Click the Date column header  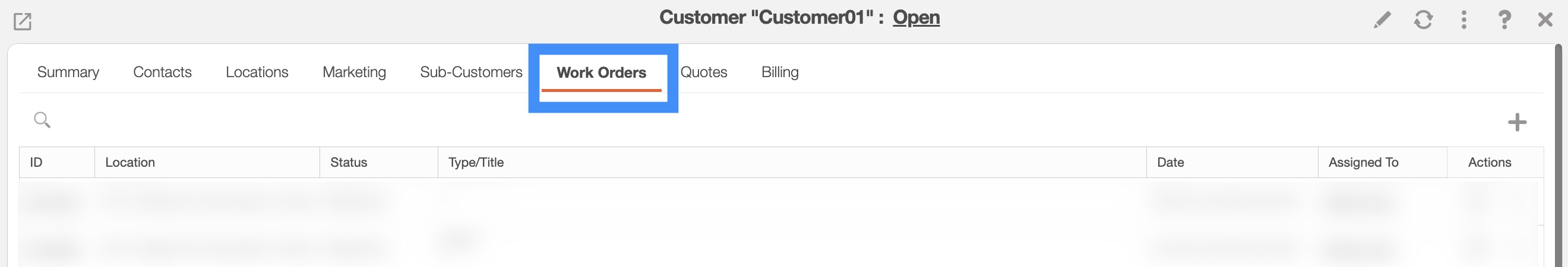1170,163
